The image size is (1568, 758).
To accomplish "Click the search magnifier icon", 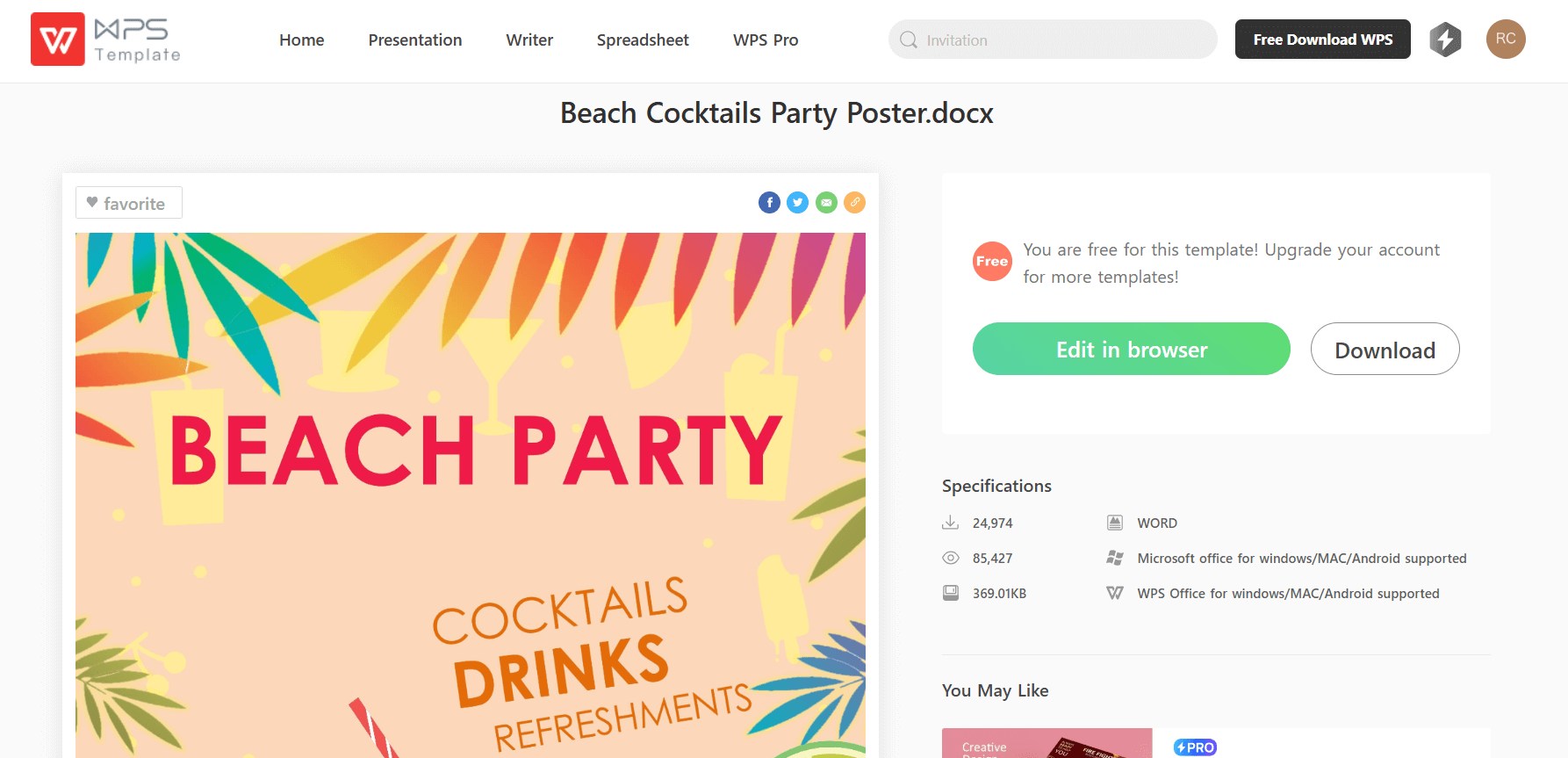I will click(909, 40).
